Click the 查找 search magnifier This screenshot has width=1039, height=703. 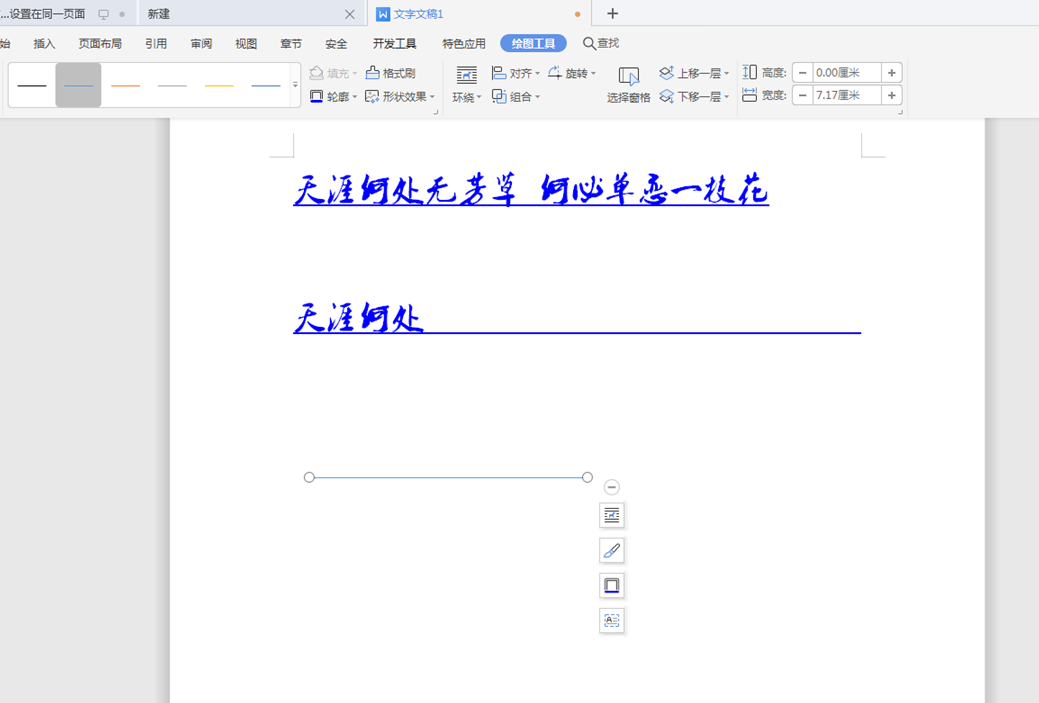(x=600, y=43)
